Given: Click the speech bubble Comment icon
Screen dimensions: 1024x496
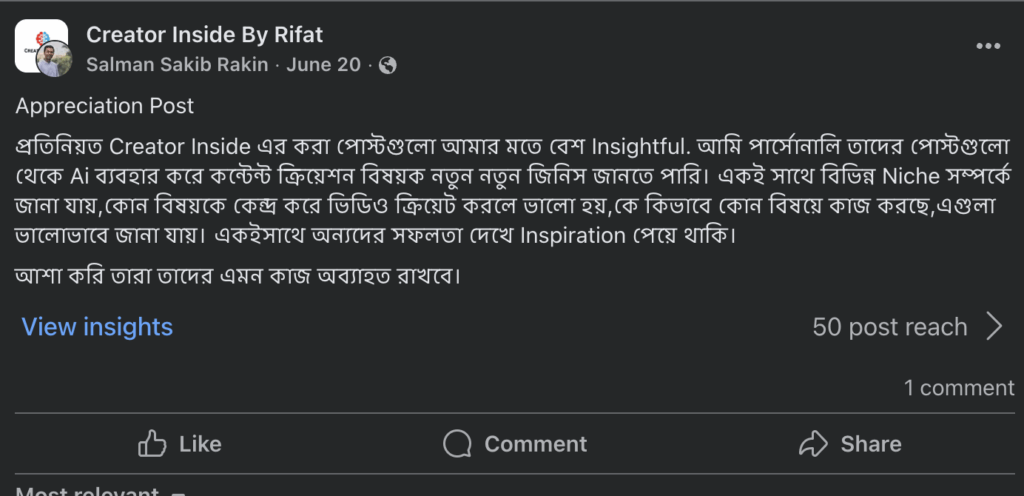Looking at the screenshot, I should click(x=457, y=443).
